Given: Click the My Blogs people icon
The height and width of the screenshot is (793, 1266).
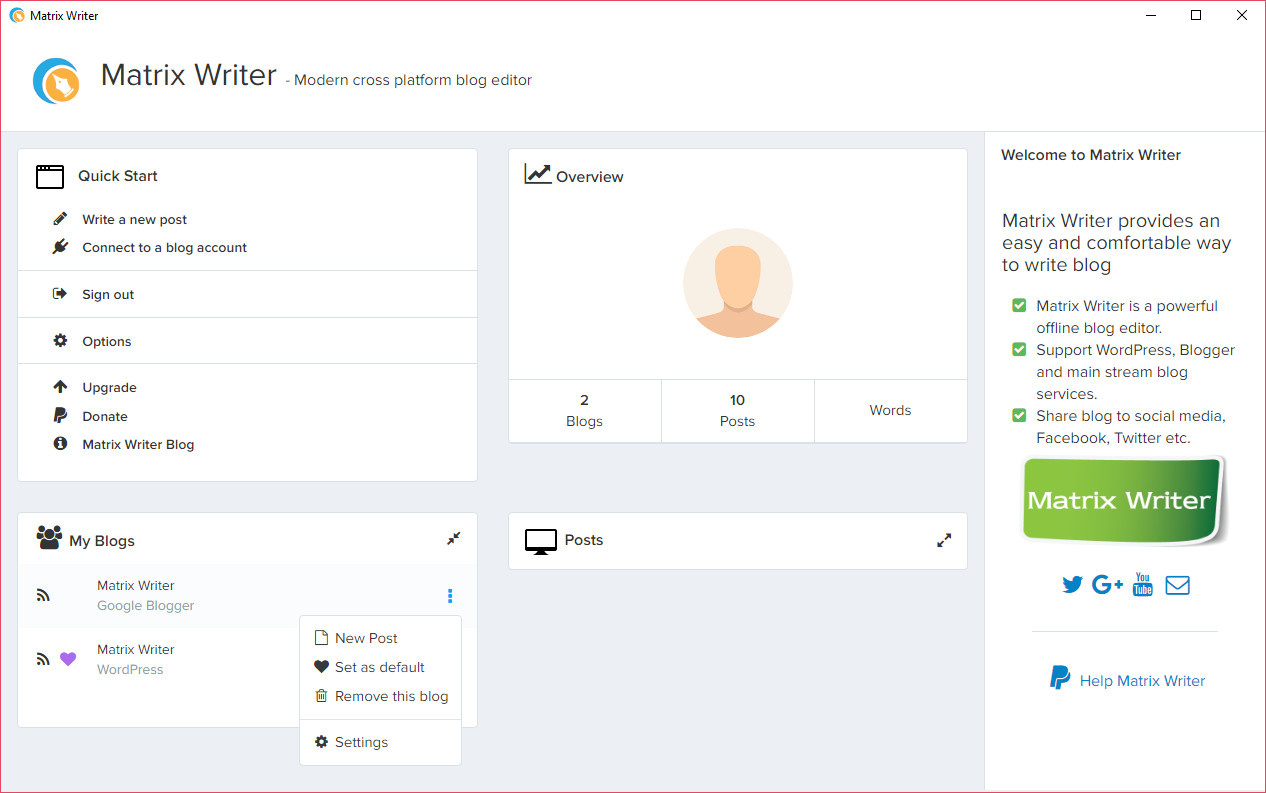Looking at the screenshot, I should (49, 538).
